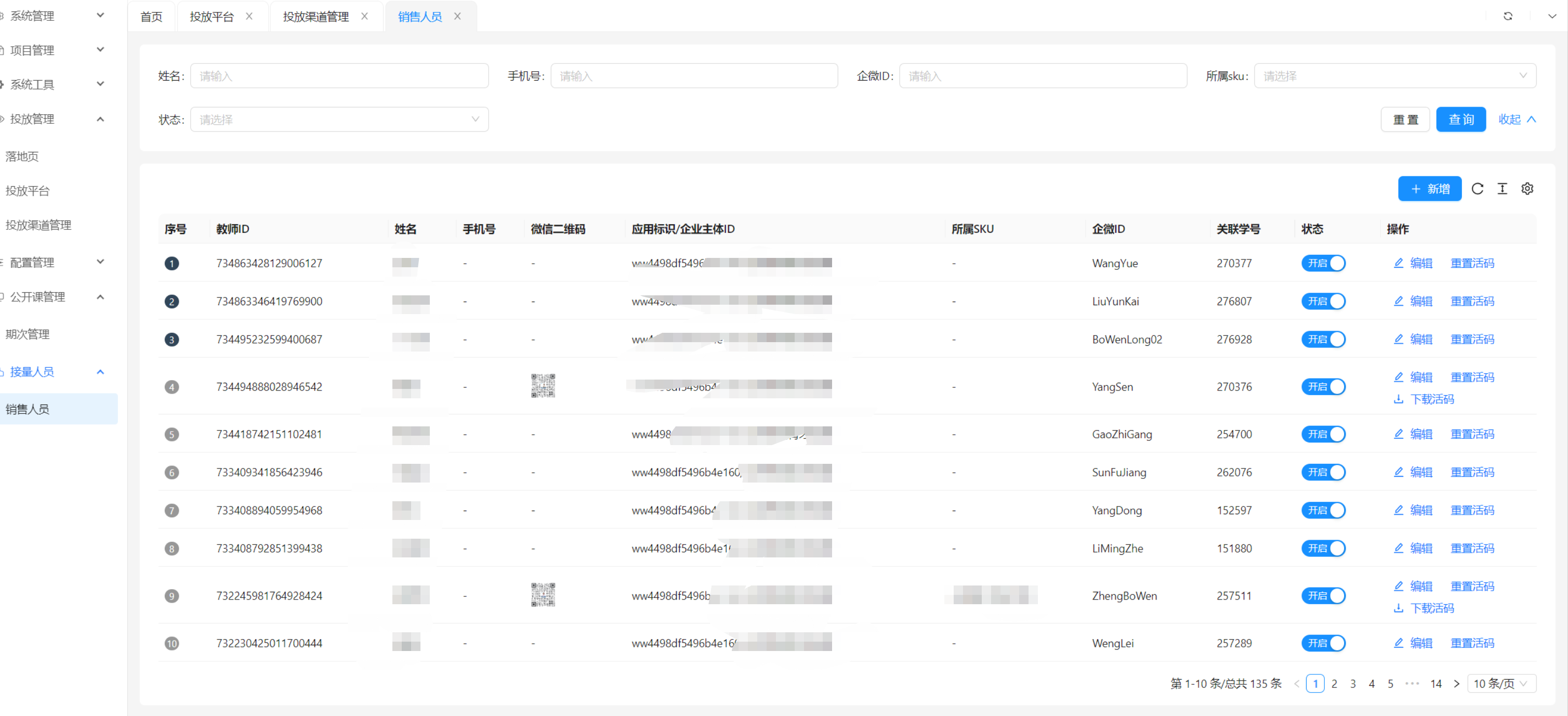The height and width of the screenshot is (716, 1568).
Task: Switch to the 投放渠道管理 tab
Action: pos(315,17)
